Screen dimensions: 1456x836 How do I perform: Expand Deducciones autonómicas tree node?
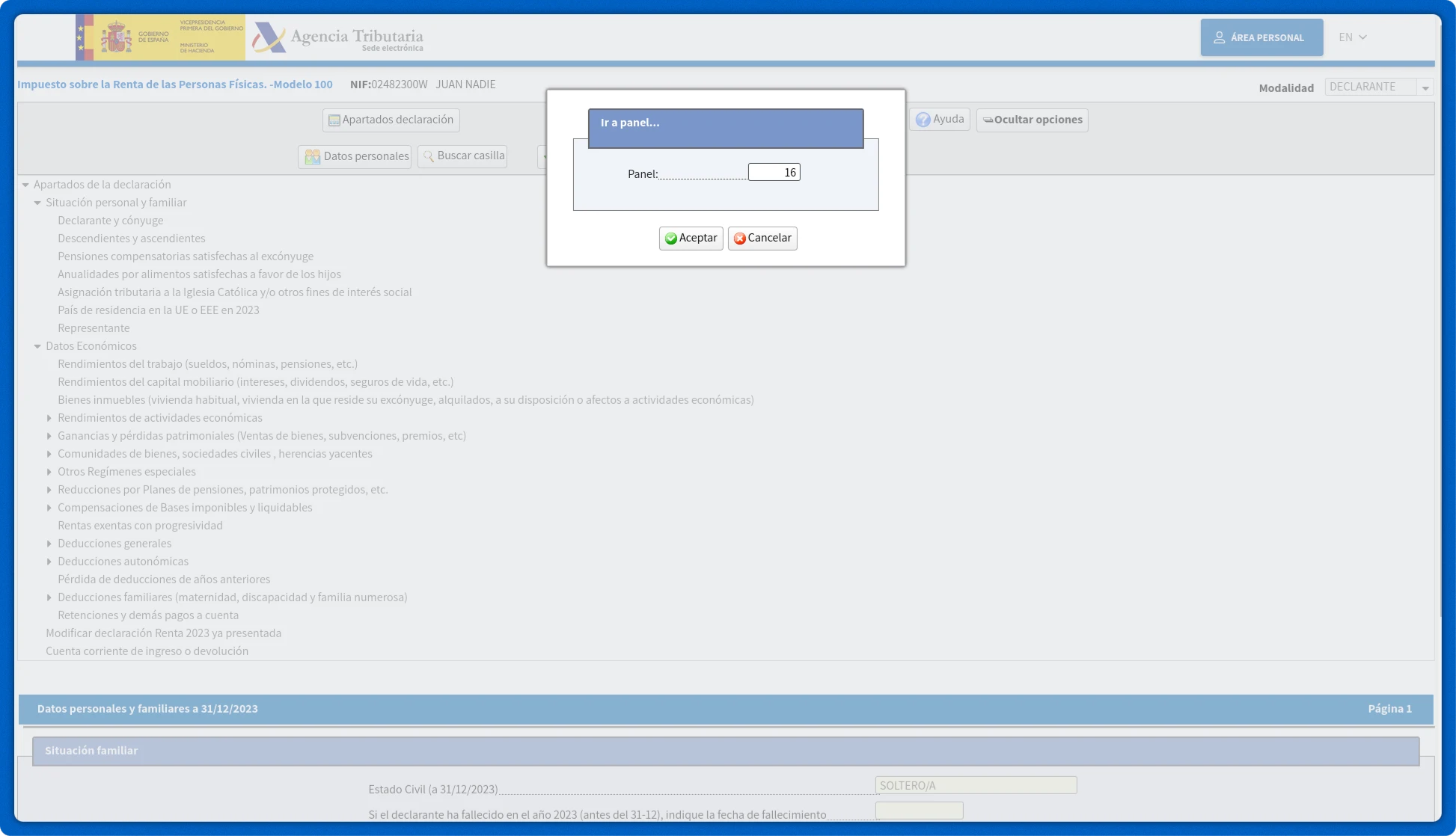49,562
